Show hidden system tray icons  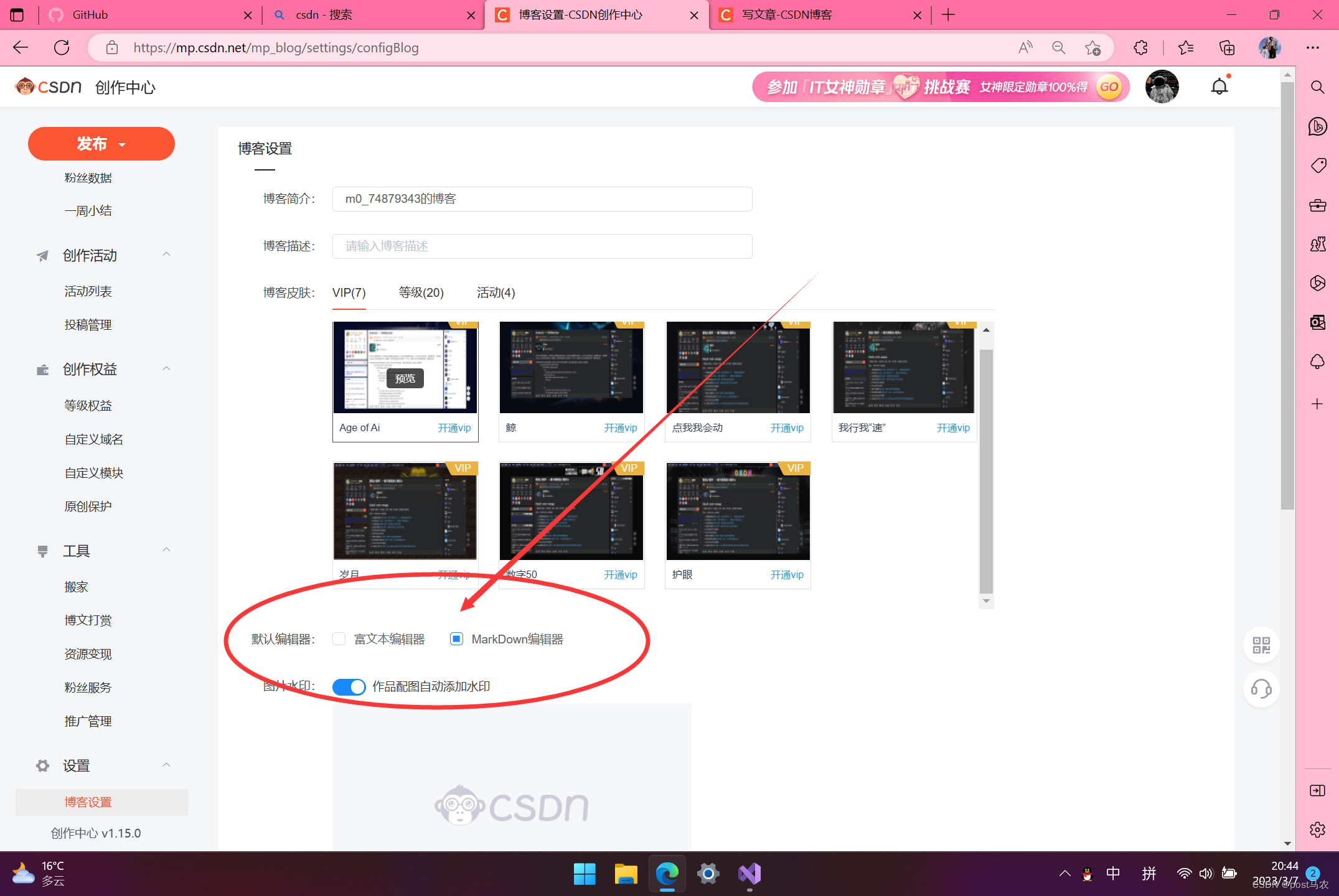click(x=1064, y=874)
